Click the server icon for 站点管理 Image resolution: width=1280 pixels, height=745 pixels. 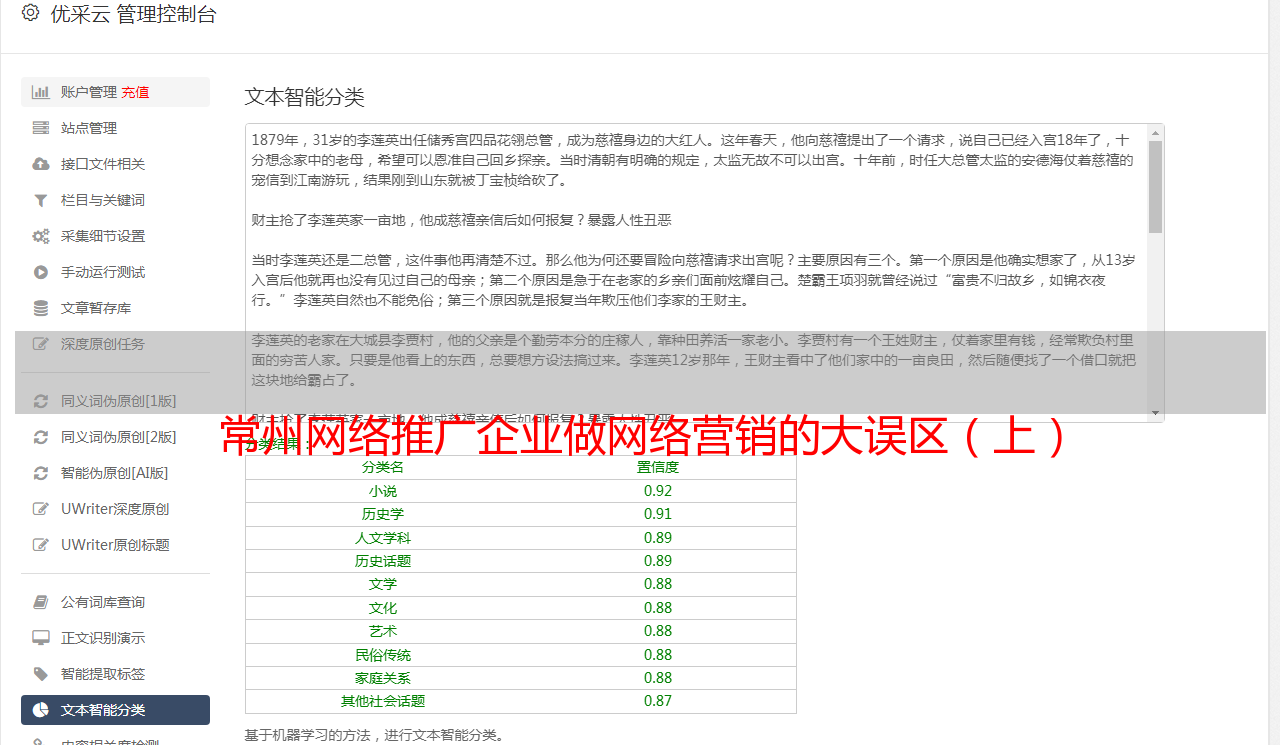pyautogui.click(x=41, y=128)
